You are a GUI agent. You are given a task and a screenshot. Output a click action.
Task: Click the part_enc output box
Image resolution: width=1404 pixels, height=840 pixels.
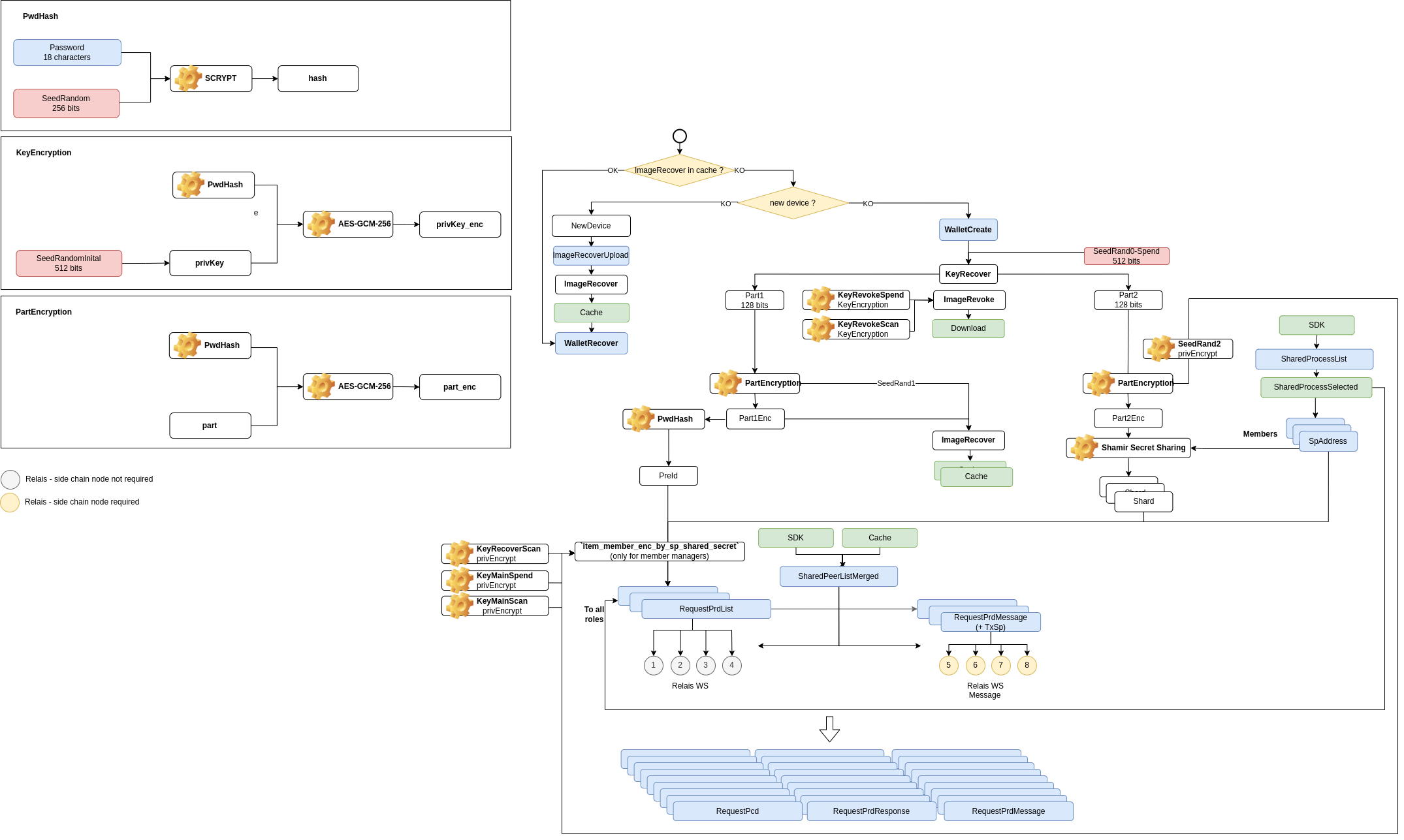[460, 387]
